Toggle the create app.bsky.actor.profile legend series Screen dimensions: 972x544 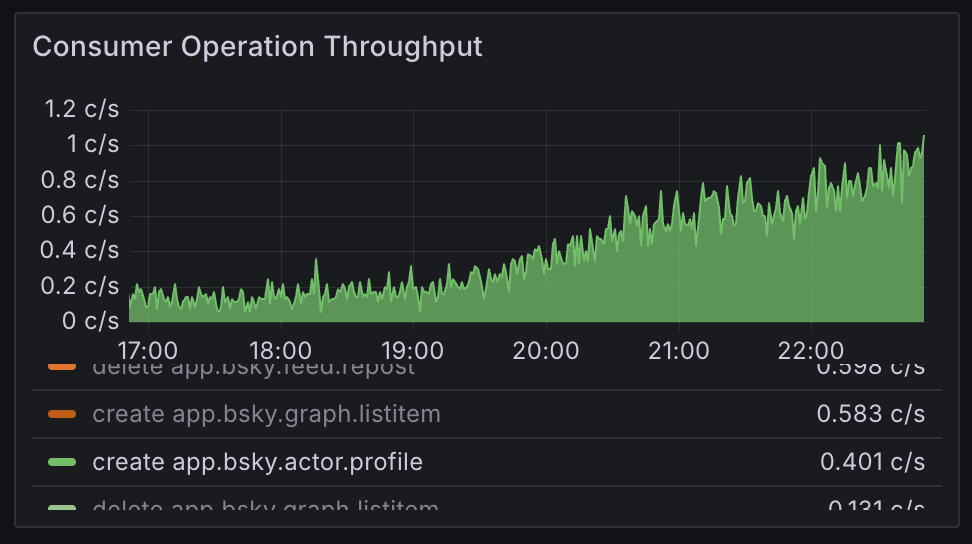tap(257, 462)
